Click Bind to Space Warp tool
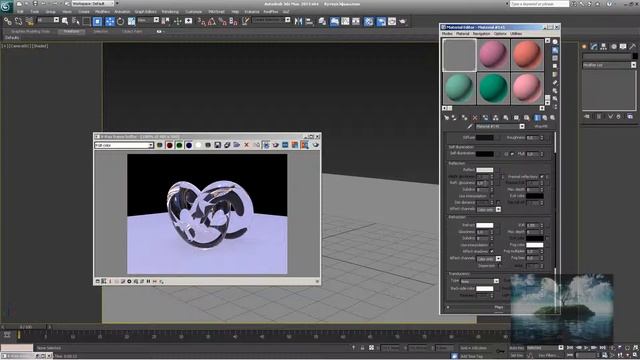This screenshot has height=360, width=640. (29, 21)
